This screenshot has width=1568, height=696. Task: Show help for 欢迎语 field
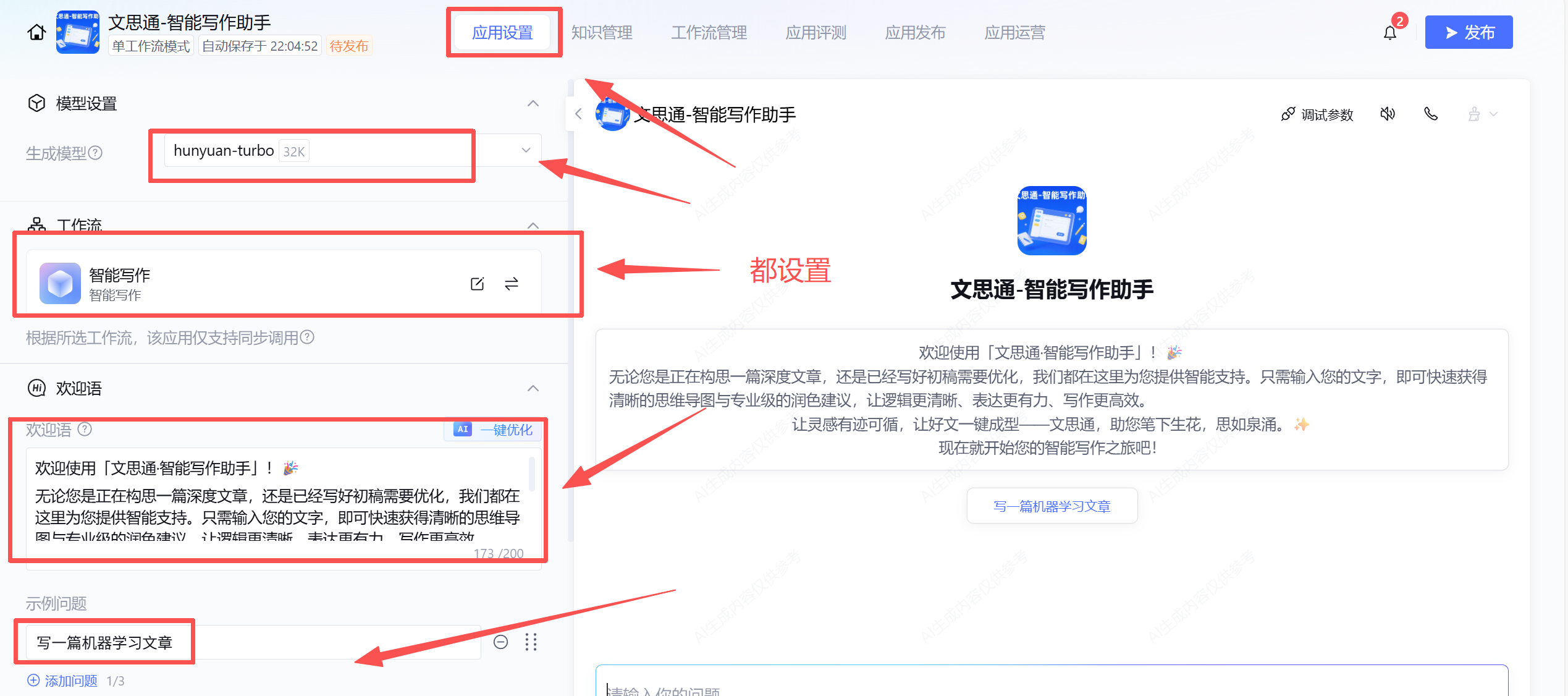85,429
